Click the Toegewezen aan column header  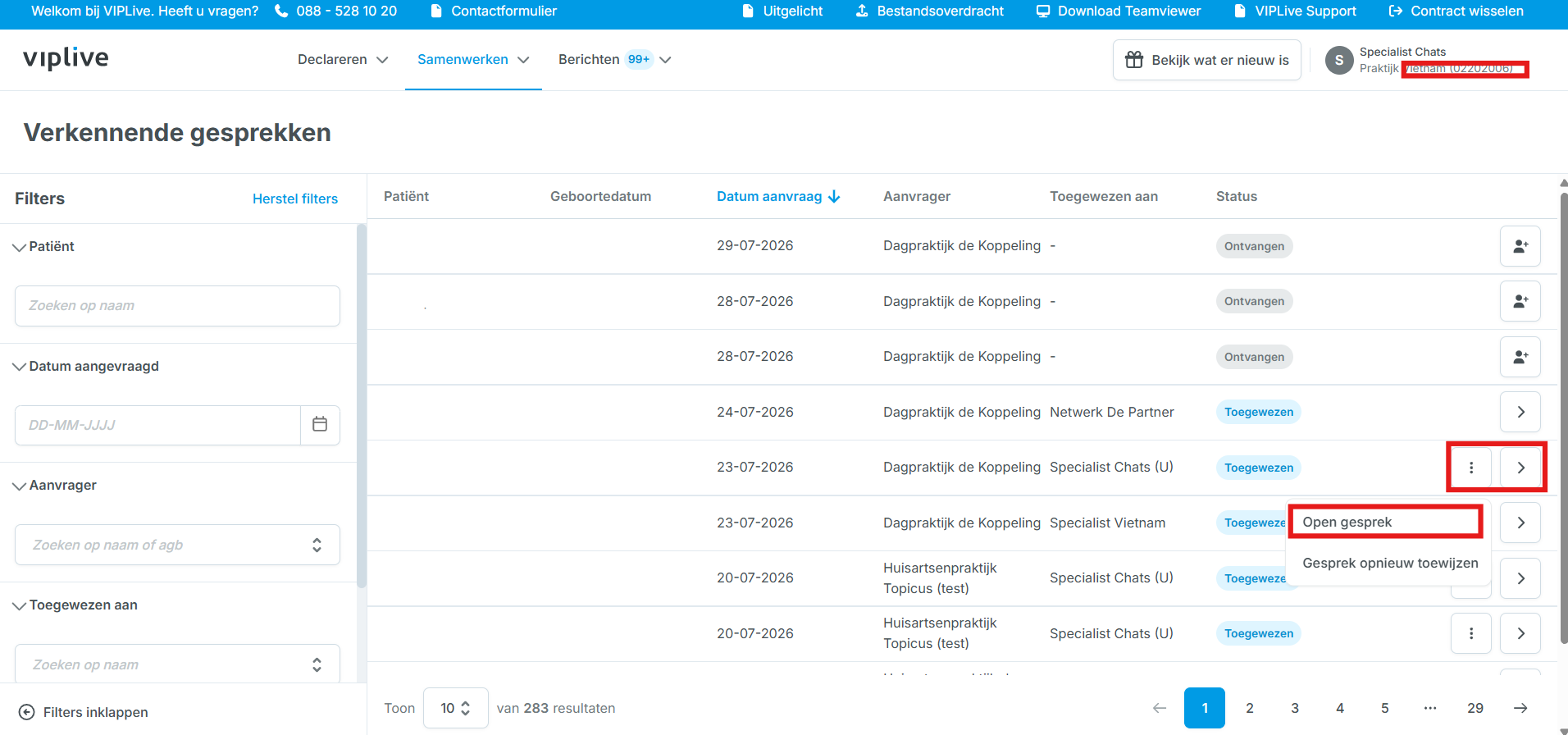pos(1104,196)
